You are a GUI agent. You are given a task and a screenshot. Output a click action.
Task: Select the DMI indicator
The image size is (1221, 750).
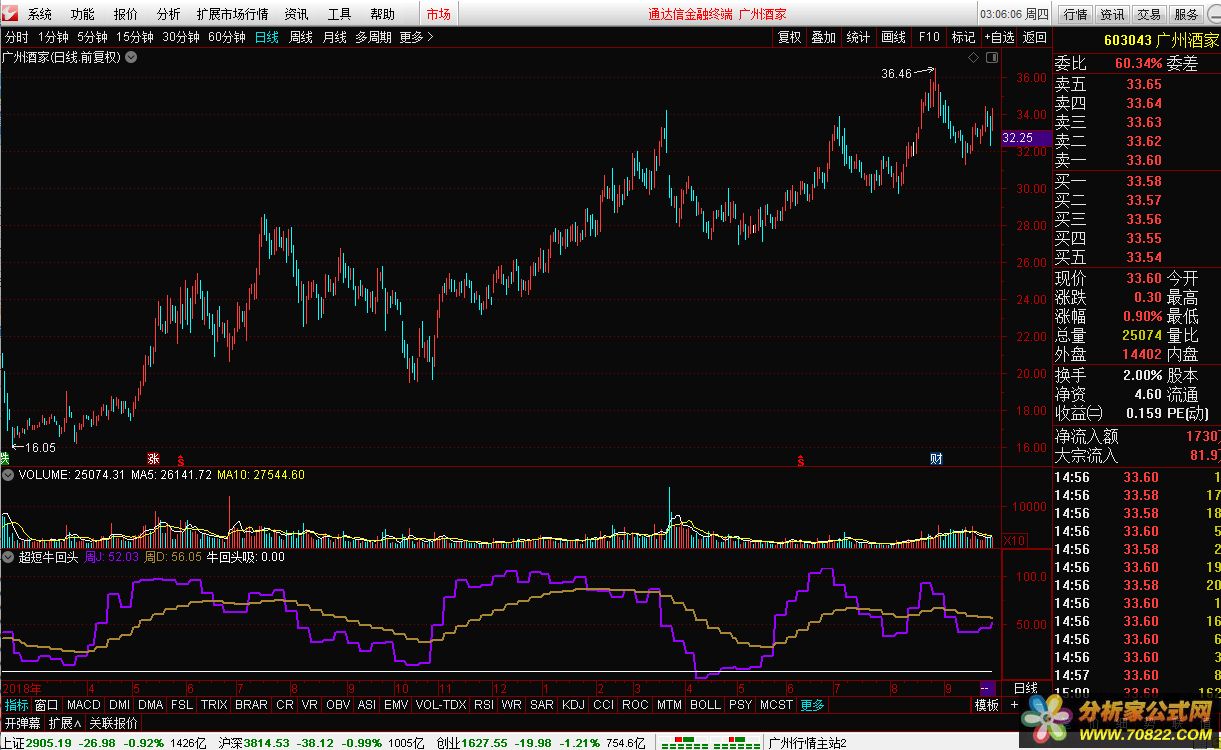(119, 705)
